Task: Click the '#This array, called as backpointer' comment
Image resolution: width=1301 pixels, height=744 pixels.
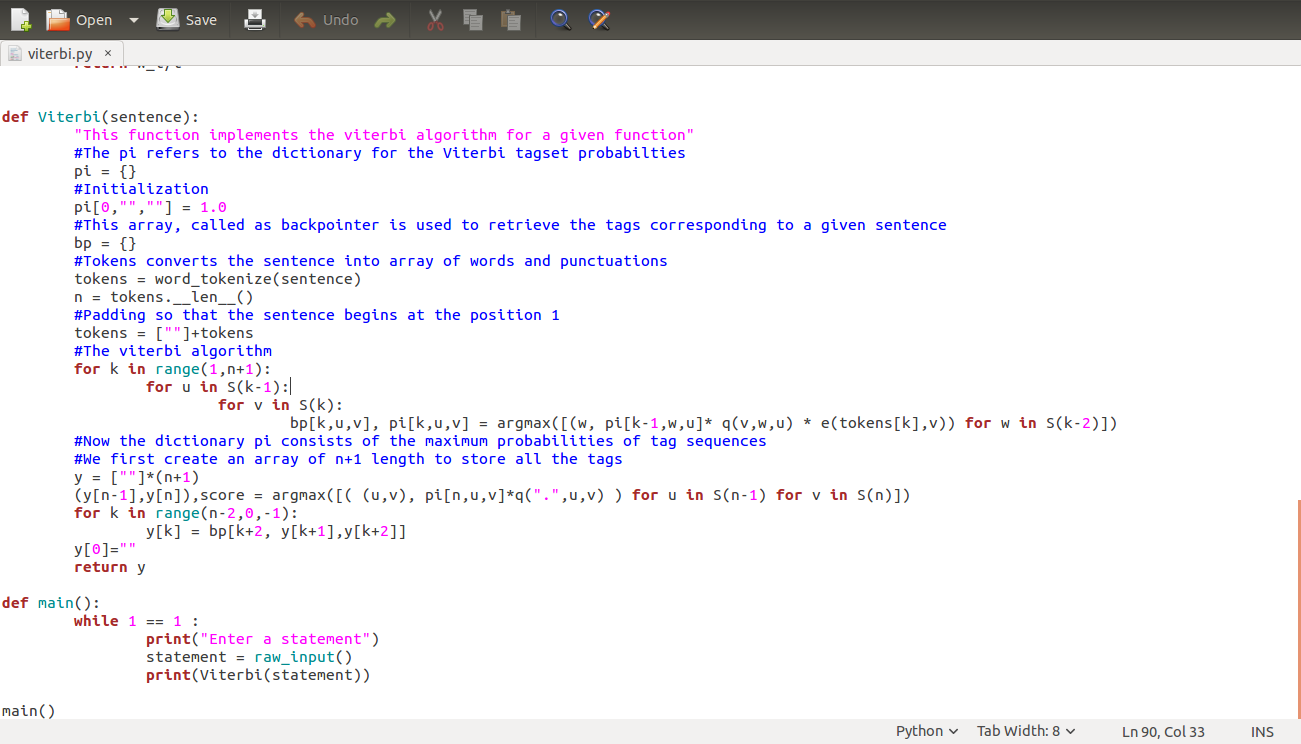Action: coord(510,225)
